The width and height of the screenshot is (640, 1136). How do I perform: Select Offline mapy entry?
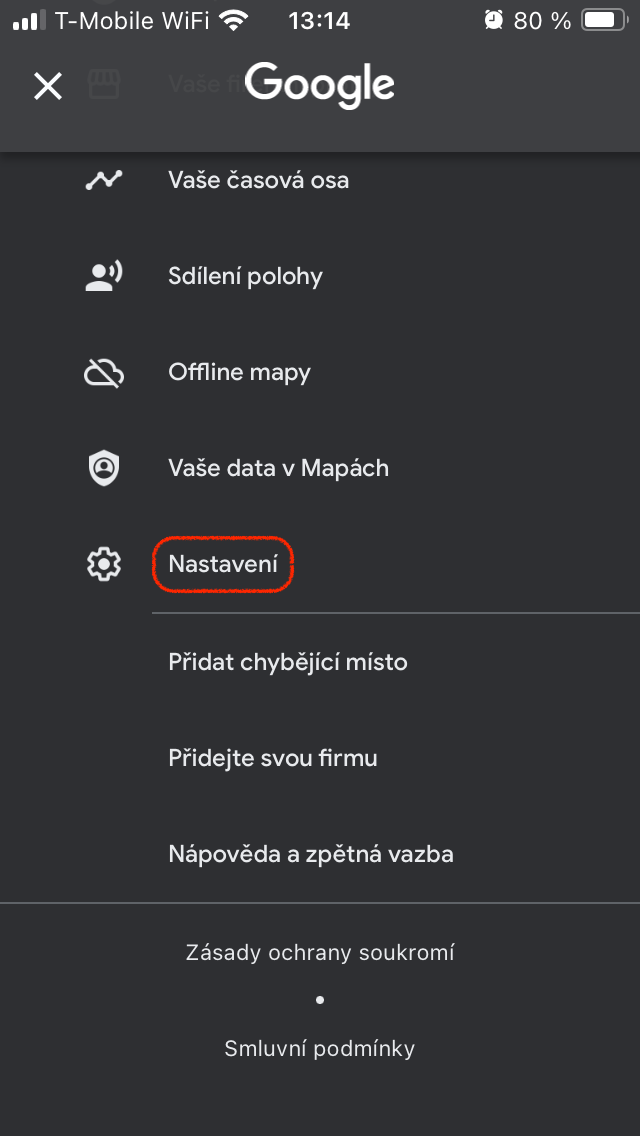239,372
